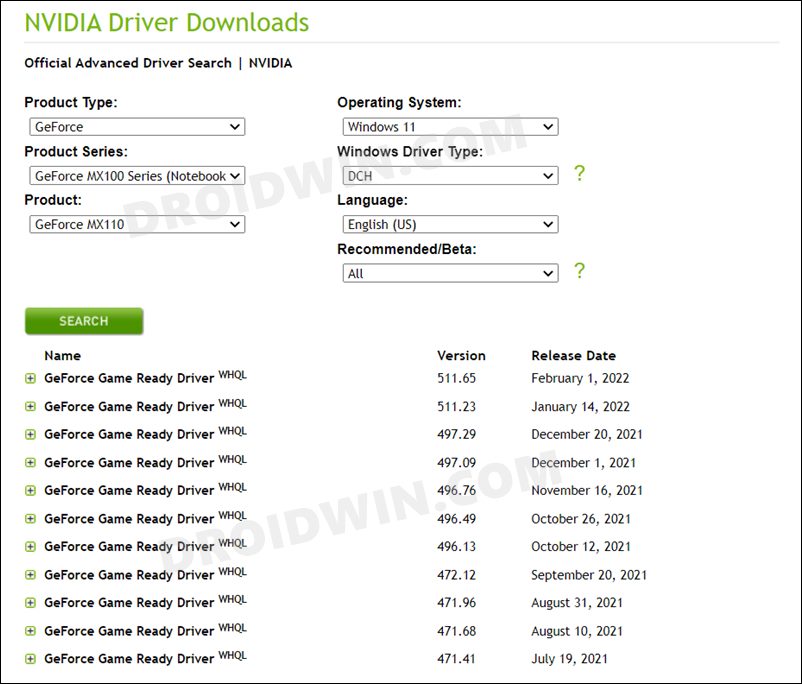802x684 pixels.
Task: Click the NVIDIA Driver Downloads heading
Action: click(x=167, y=23)
